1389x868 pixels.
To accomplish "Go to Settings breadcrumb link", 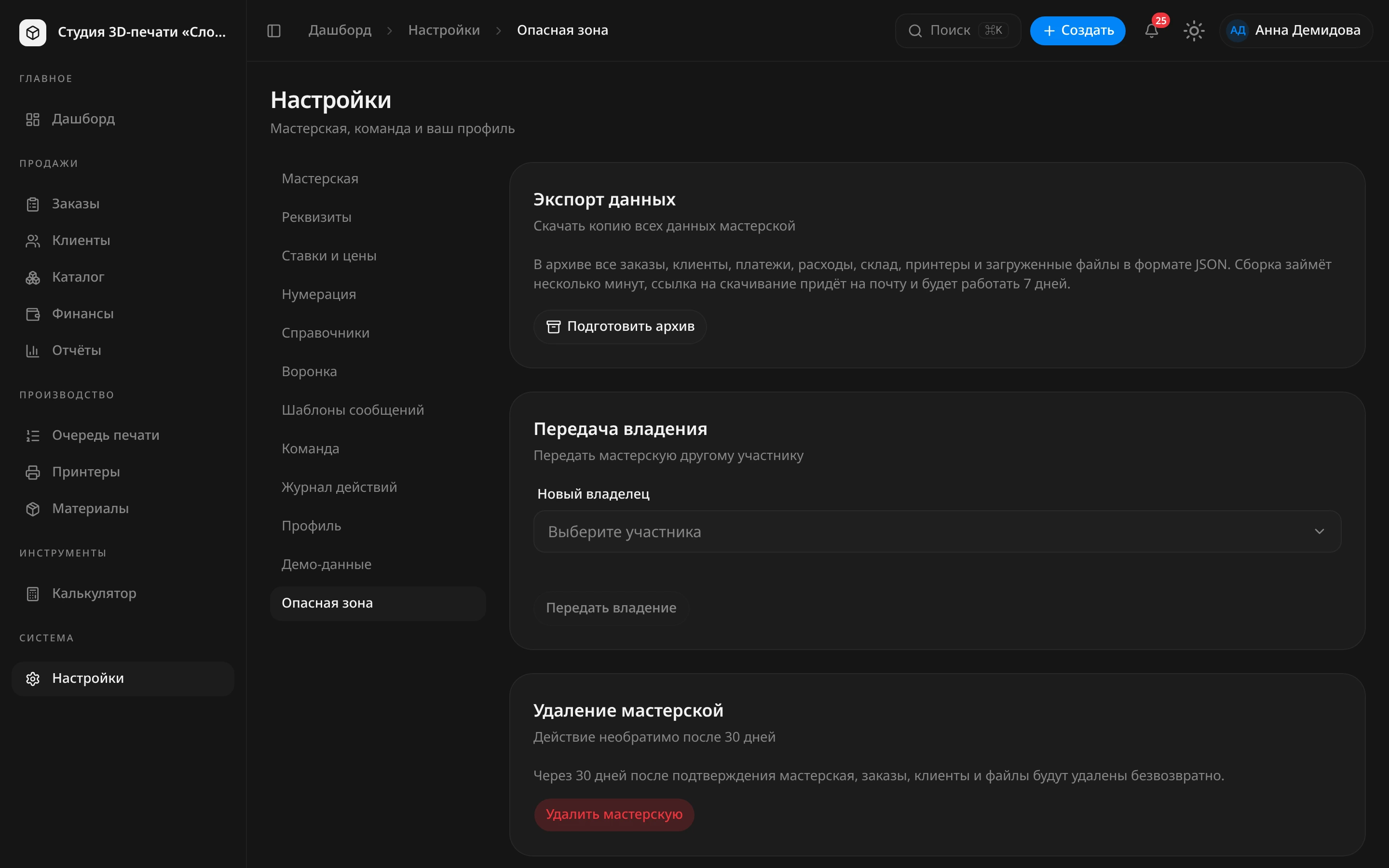I will click(x=444, y=30).
